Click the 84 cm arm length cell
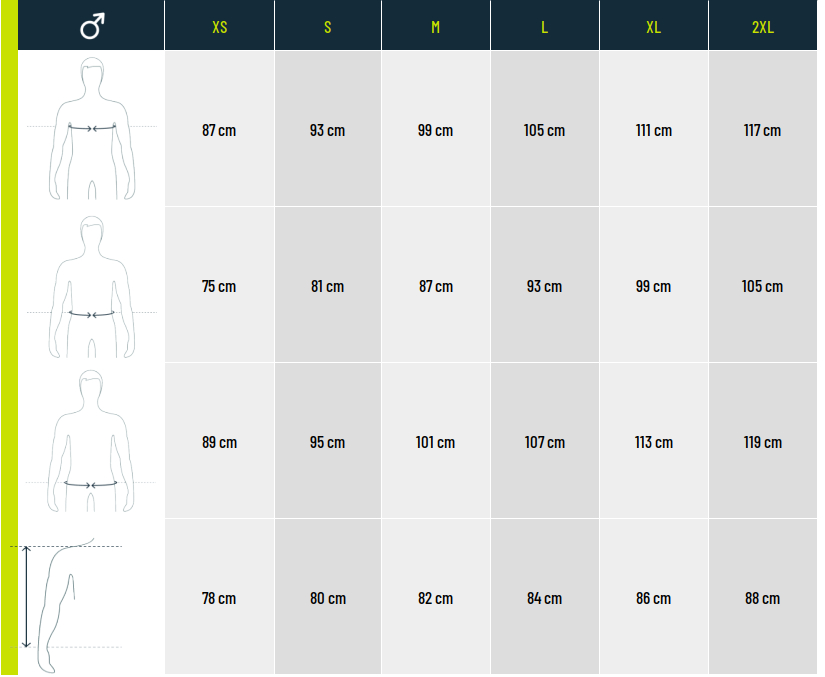Screen dimensions: 825x677 point(544,599)
